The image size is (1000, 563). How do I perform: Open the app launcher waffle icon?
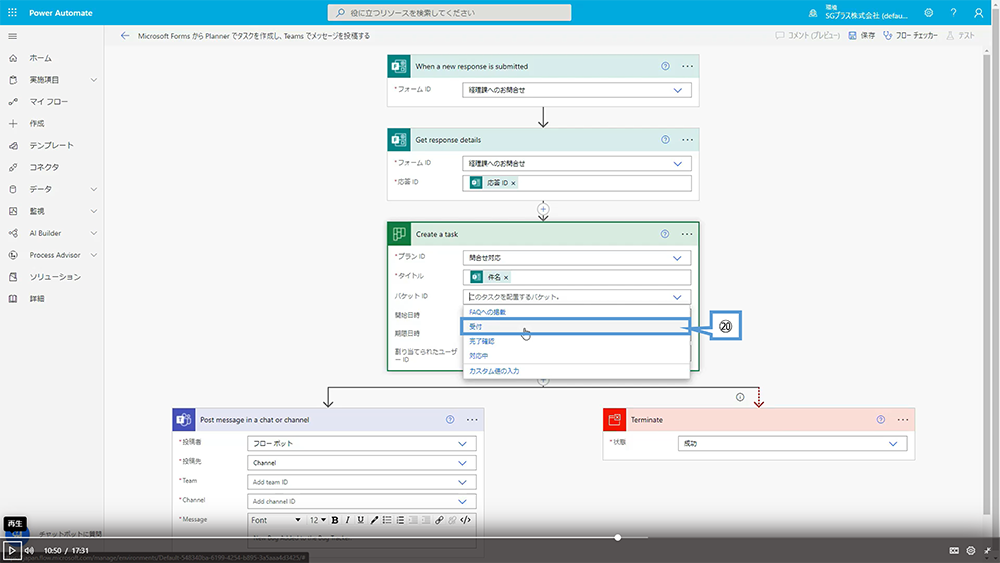(x=12, y=12)
